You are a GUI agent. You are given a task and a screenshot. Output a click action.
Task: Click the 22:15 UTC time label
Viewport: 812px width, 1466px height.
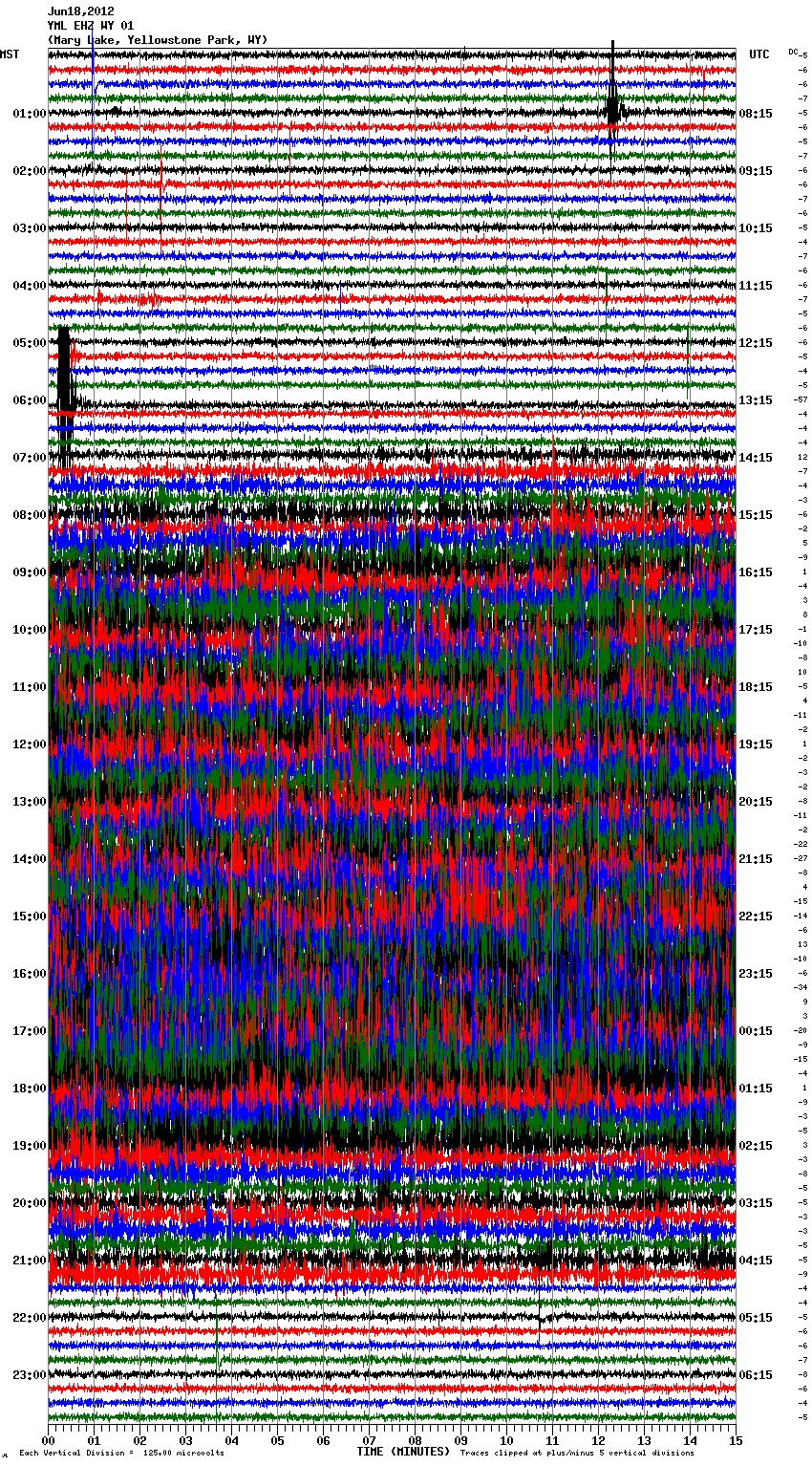[756, 916]
